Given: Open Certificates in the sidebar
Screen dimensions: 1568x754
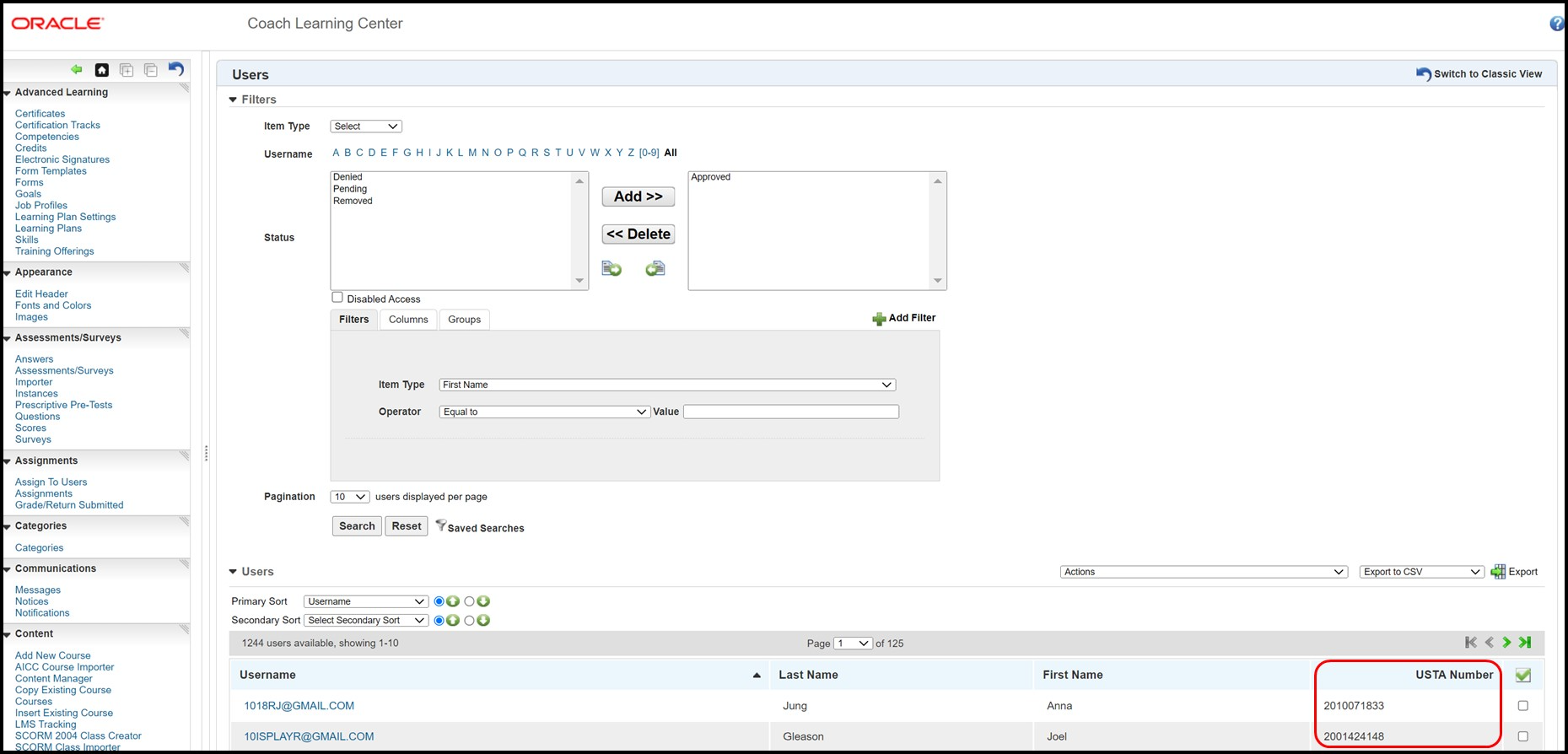Looking at the screenshot, I should pos(40,114).
